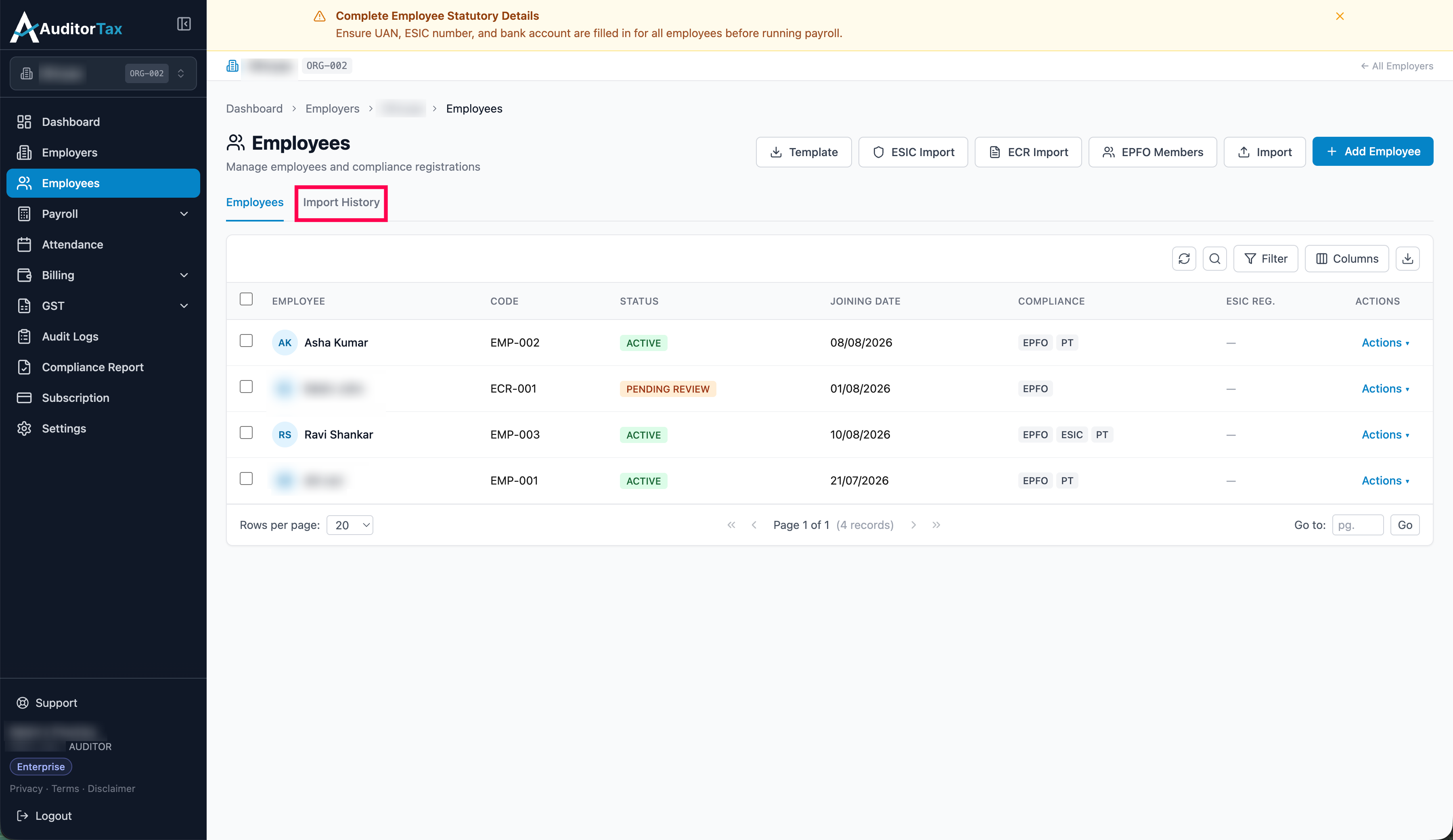1453x840 pixels.
Task: Check ECR-001 row checkbox
Action: click(x=246, y=386)
